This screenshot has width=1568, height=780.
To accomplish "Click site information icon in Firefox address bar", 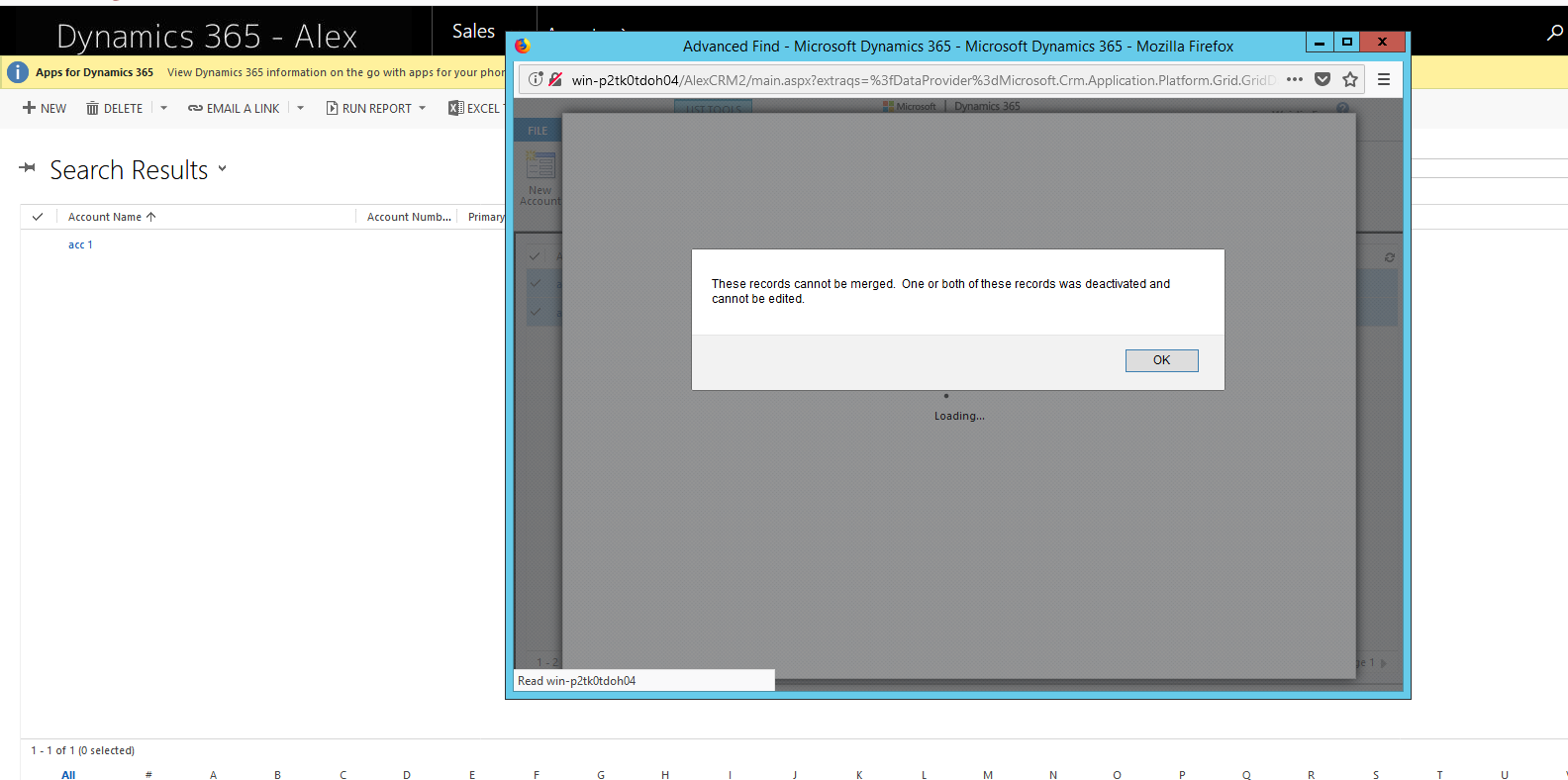I will (x=536, y=79).
